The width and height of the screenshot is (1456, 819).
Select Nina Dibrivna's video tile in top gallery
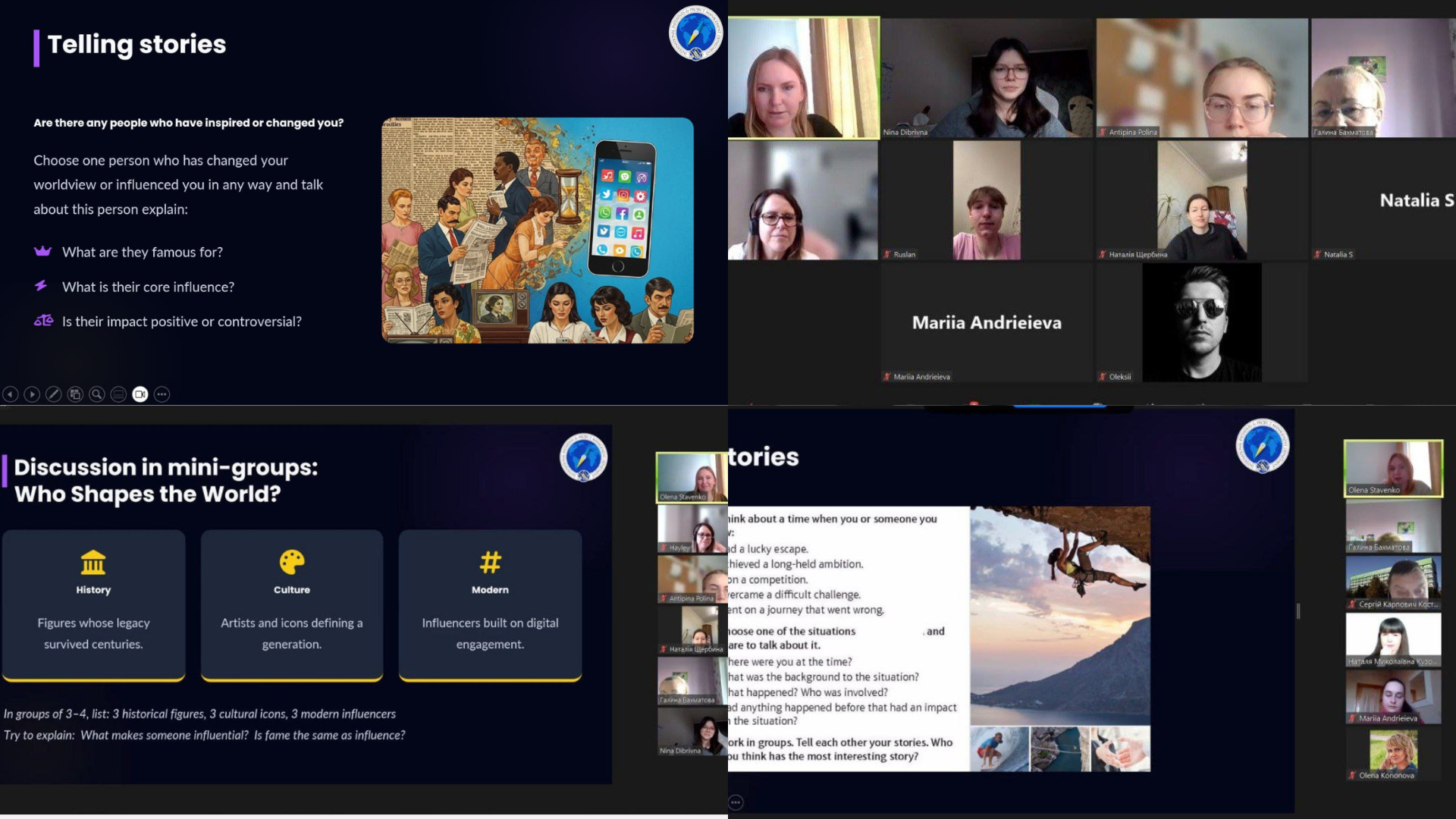tap(987, 77)
